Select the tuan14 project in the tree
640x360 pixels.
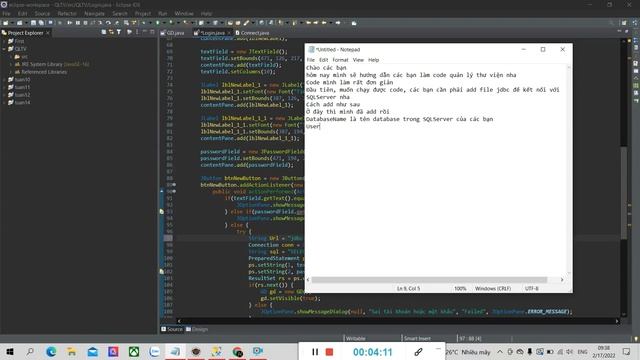[x=22, y=103]
